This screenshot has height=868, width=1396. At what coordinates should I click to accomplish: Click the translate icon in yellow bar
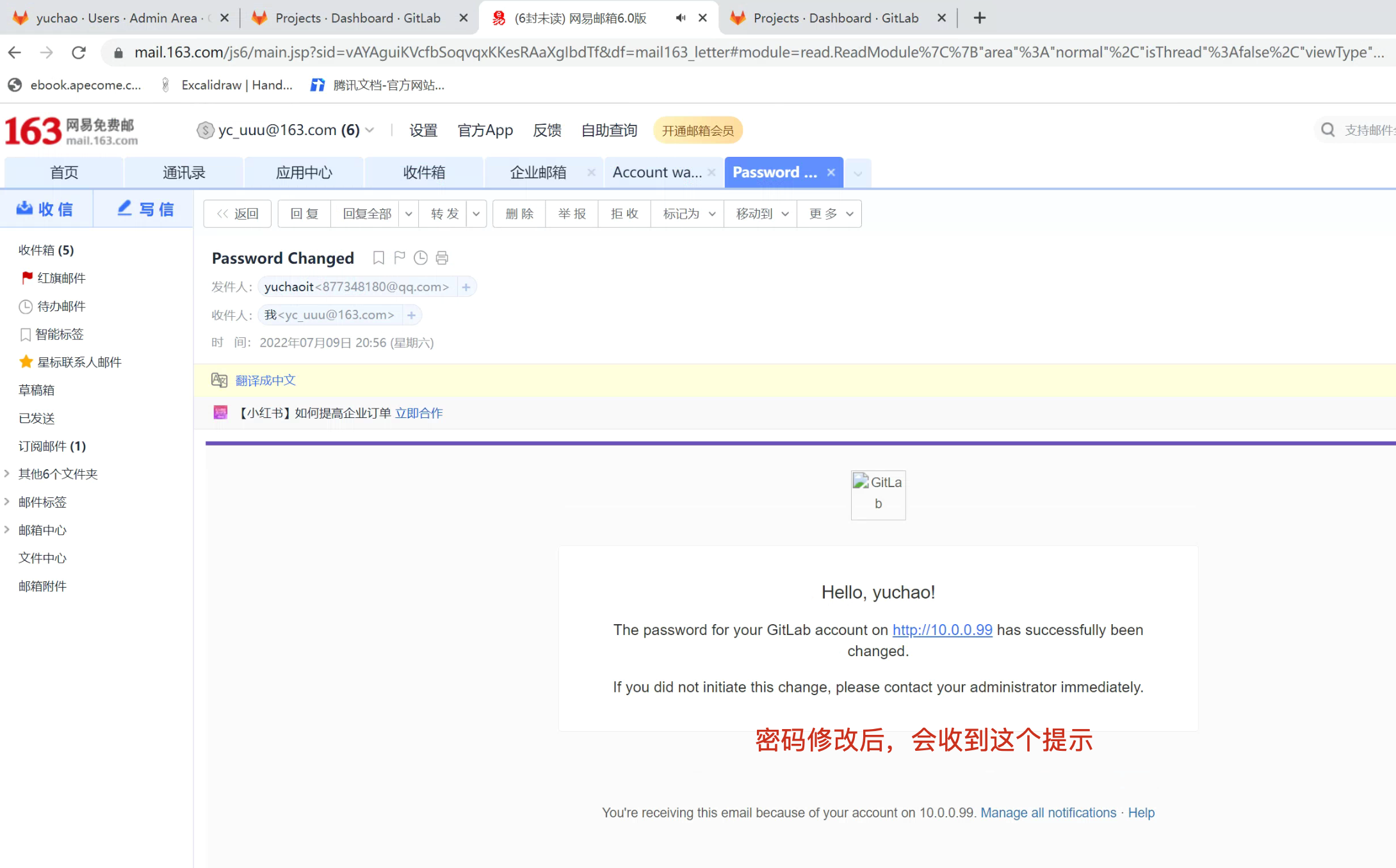[x=220, y=380]
